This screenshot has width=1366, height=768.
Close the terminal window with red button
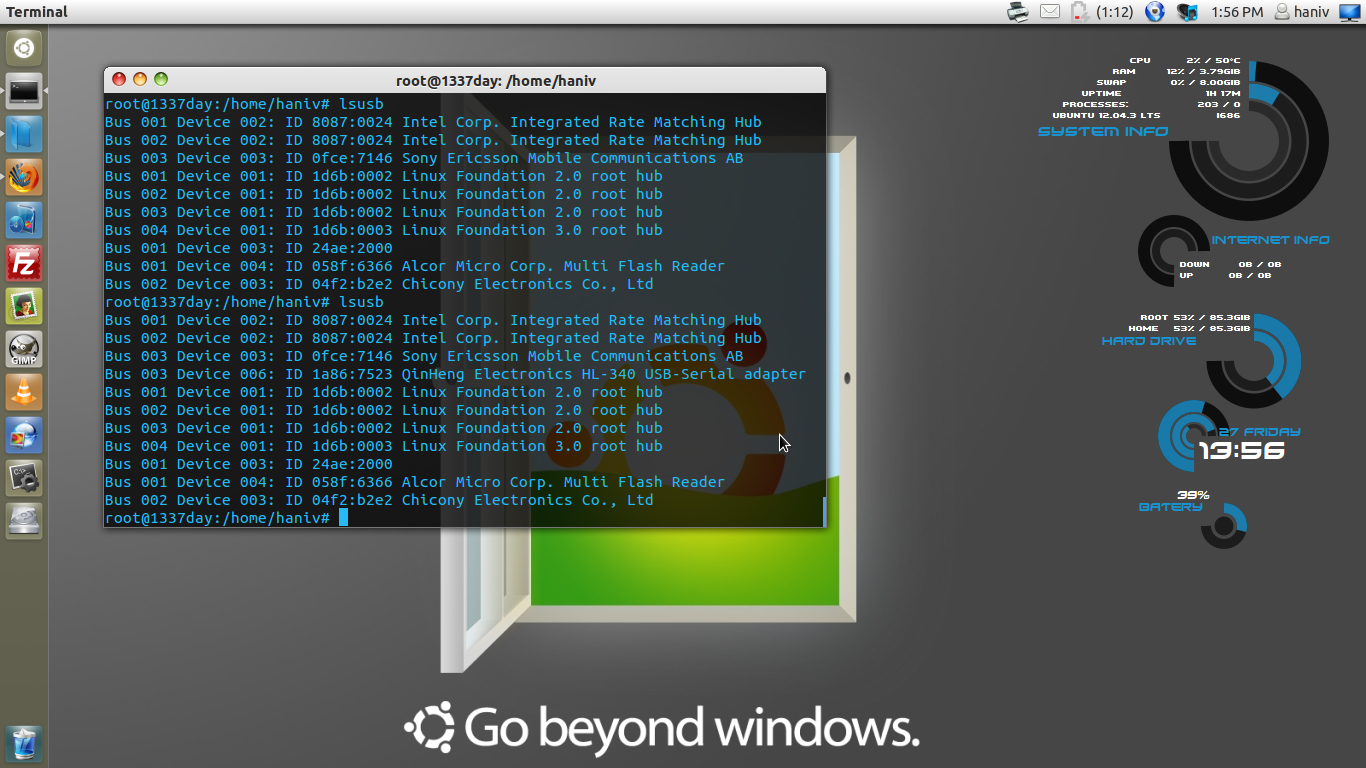119,79
